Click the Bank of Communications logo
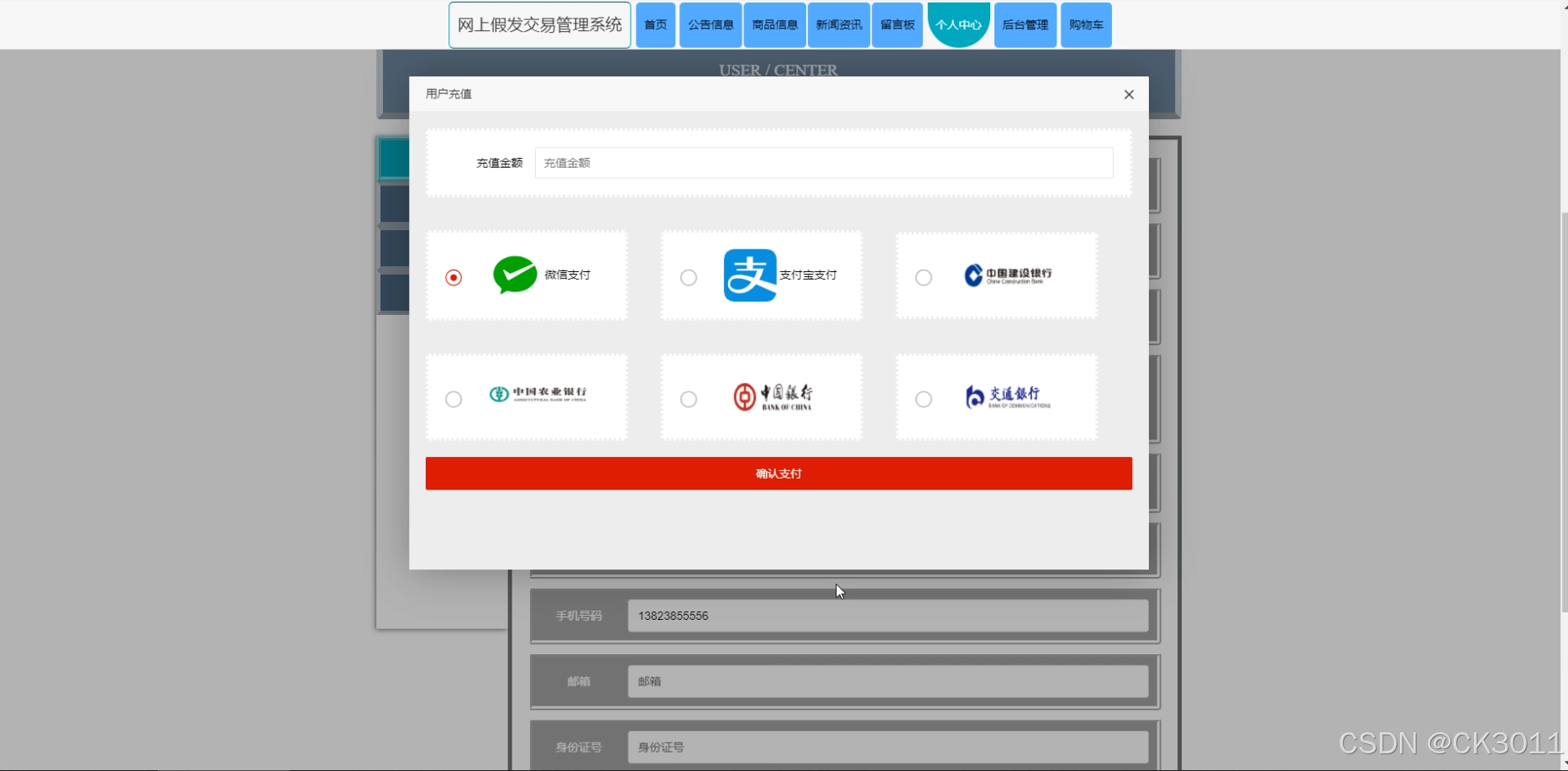Screen dimensions: 1568x771 click(1008, 396)
